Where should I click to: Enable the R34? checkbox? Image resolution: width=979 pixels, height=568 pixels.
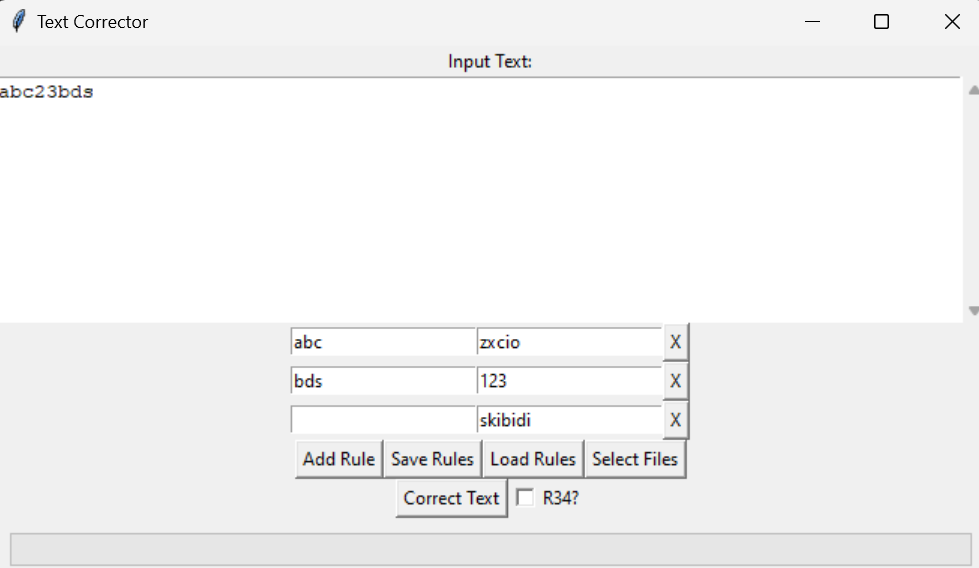(525, 497)
